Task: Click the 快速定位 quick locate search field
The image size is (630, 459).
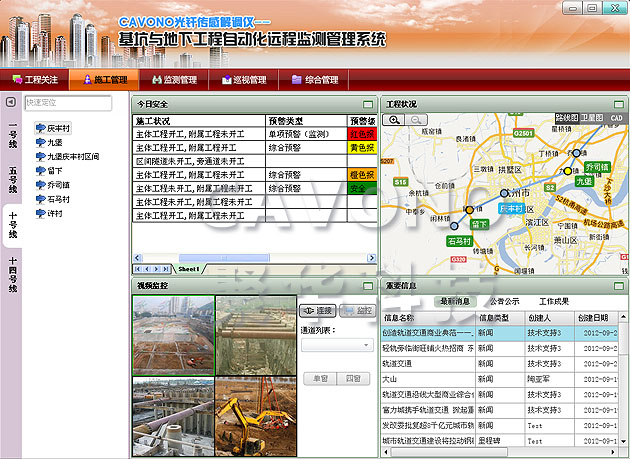Action: 67,102
